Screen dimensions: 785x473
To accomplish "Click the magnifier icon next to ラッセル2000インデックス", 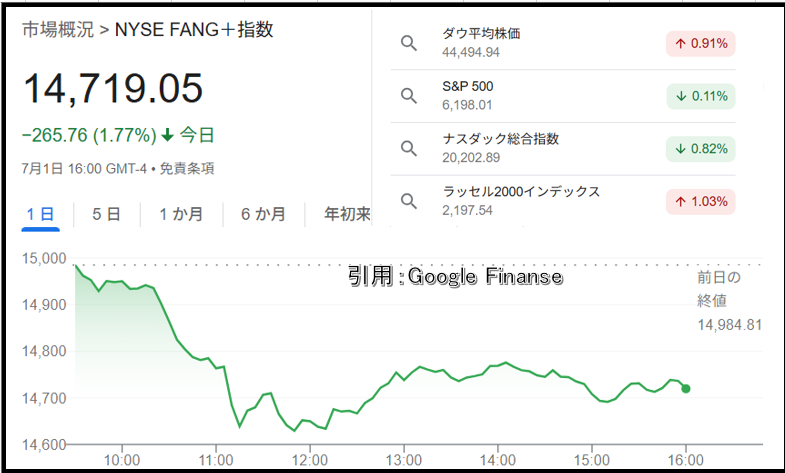I will click(x=409, y=201).
